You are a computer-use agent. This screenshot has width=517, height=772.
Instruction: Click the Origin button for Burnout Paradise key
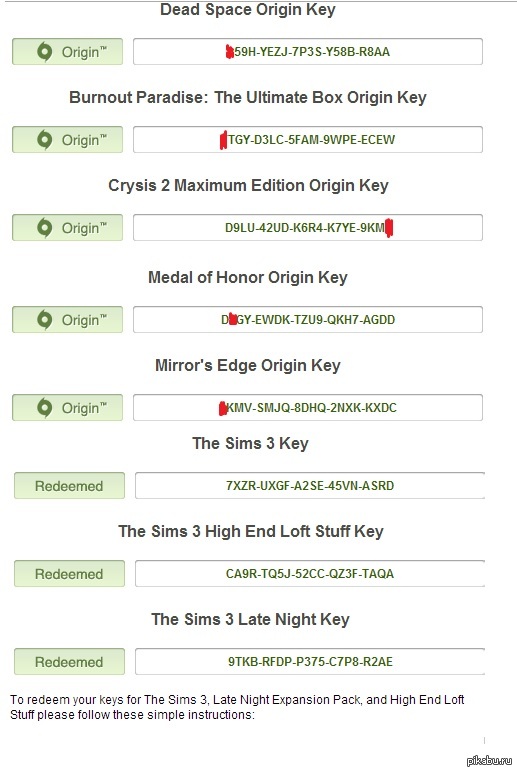click(x=67, y=140)
